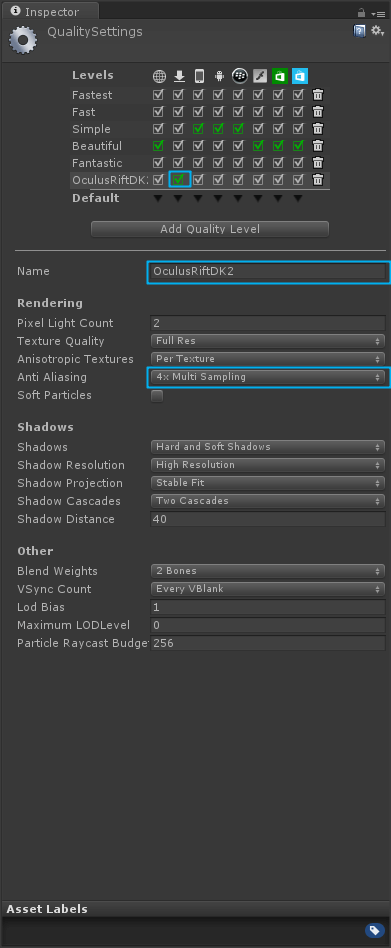Image resolution: width=391 pixels, height=948 pixels.
Task: Click the Android robot platform icon
Action: click(x=219, y=76)
